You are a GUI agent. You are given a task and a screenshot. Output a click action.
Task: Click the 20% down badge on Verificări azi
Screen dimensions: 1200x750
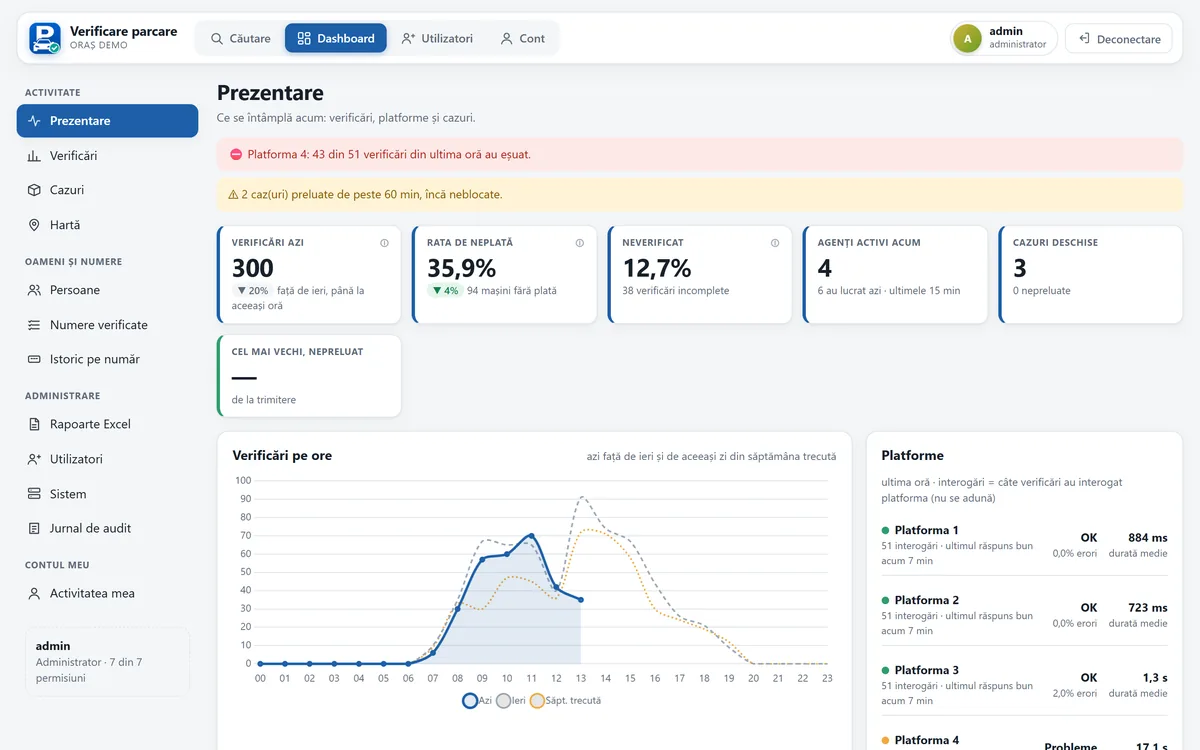tap(252, 291)
